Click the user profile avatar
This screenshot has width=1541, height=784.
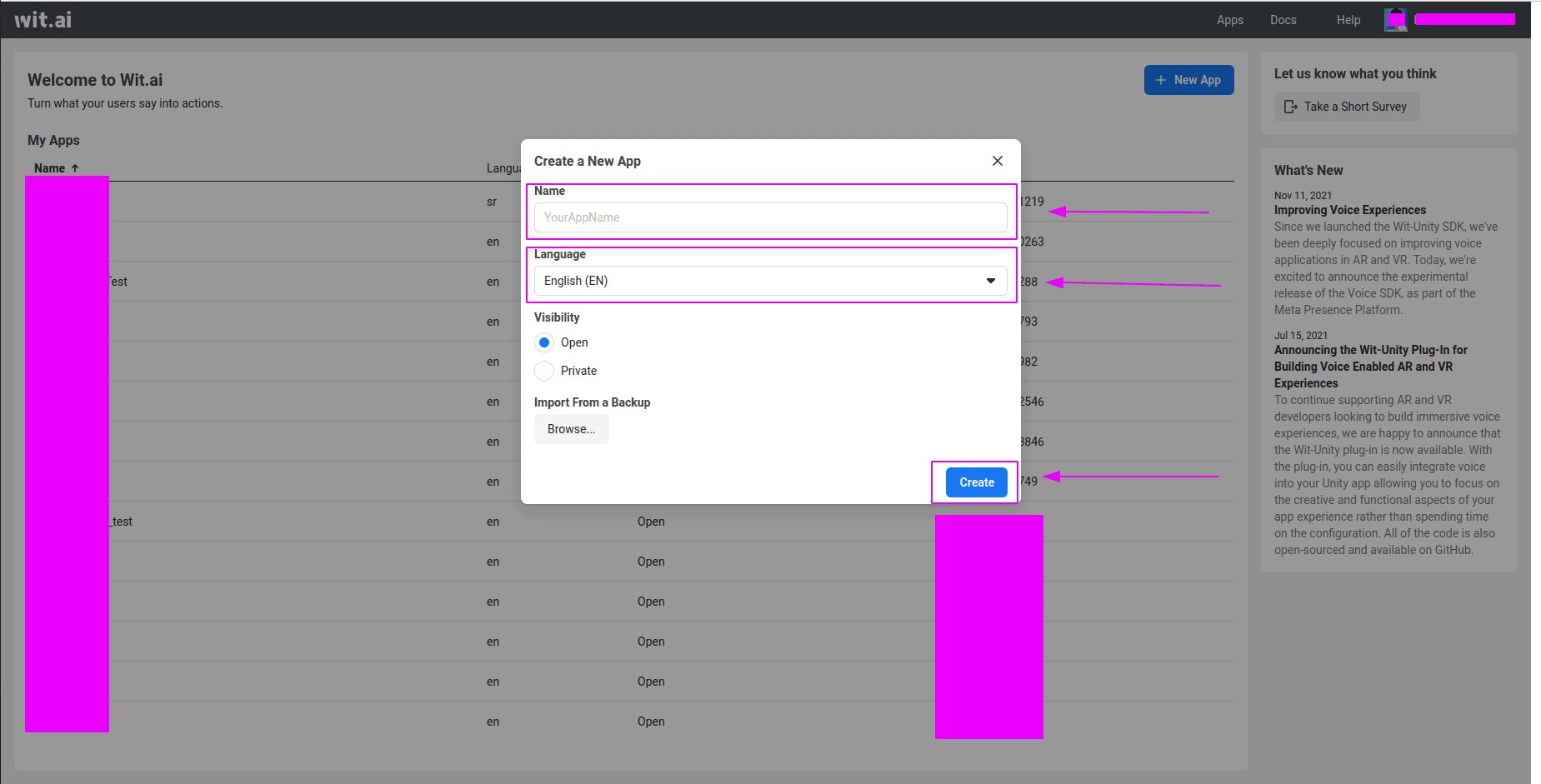(1395, 20)
